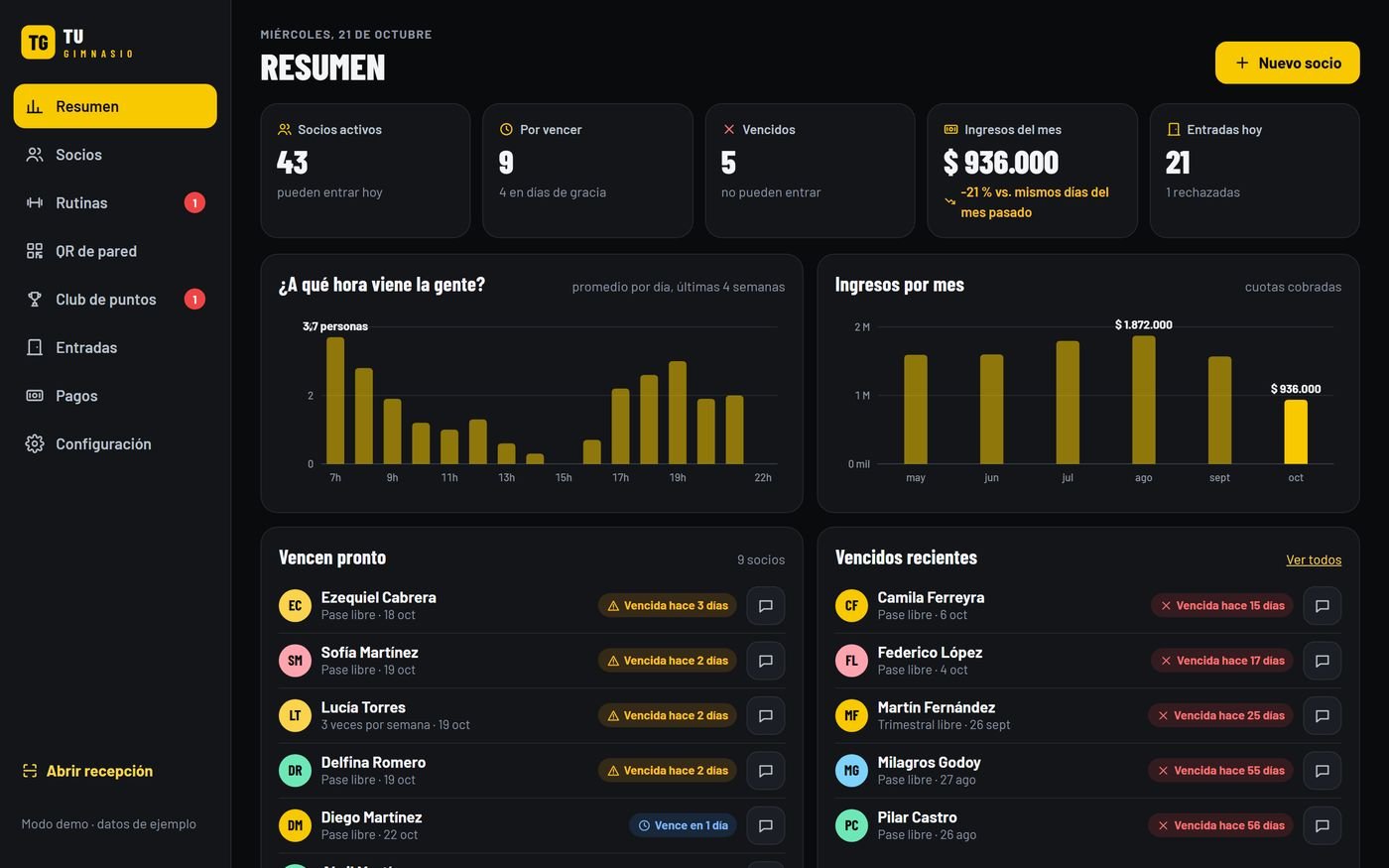Click the Vence en 1 día badge
This screenshot has height=868, width=1389.
click(x=683, y=825)
